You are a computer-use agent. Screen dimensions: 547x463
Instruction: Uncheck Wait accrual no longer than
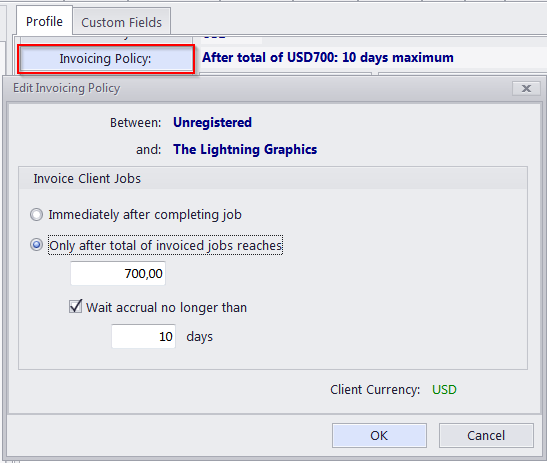[x=75, y=306]
